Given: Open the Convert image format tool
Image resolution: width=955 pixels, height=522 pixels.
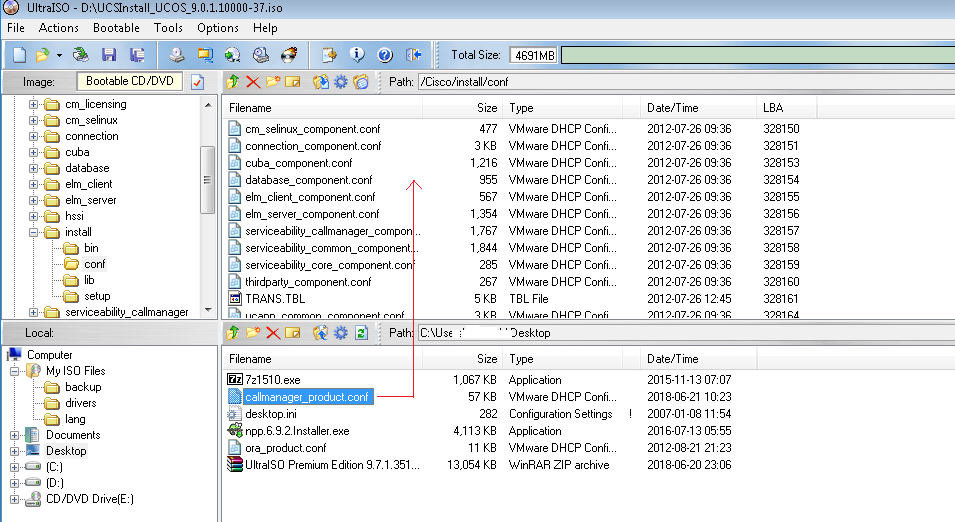Looking at the screenshot, I should coord(205,55).
